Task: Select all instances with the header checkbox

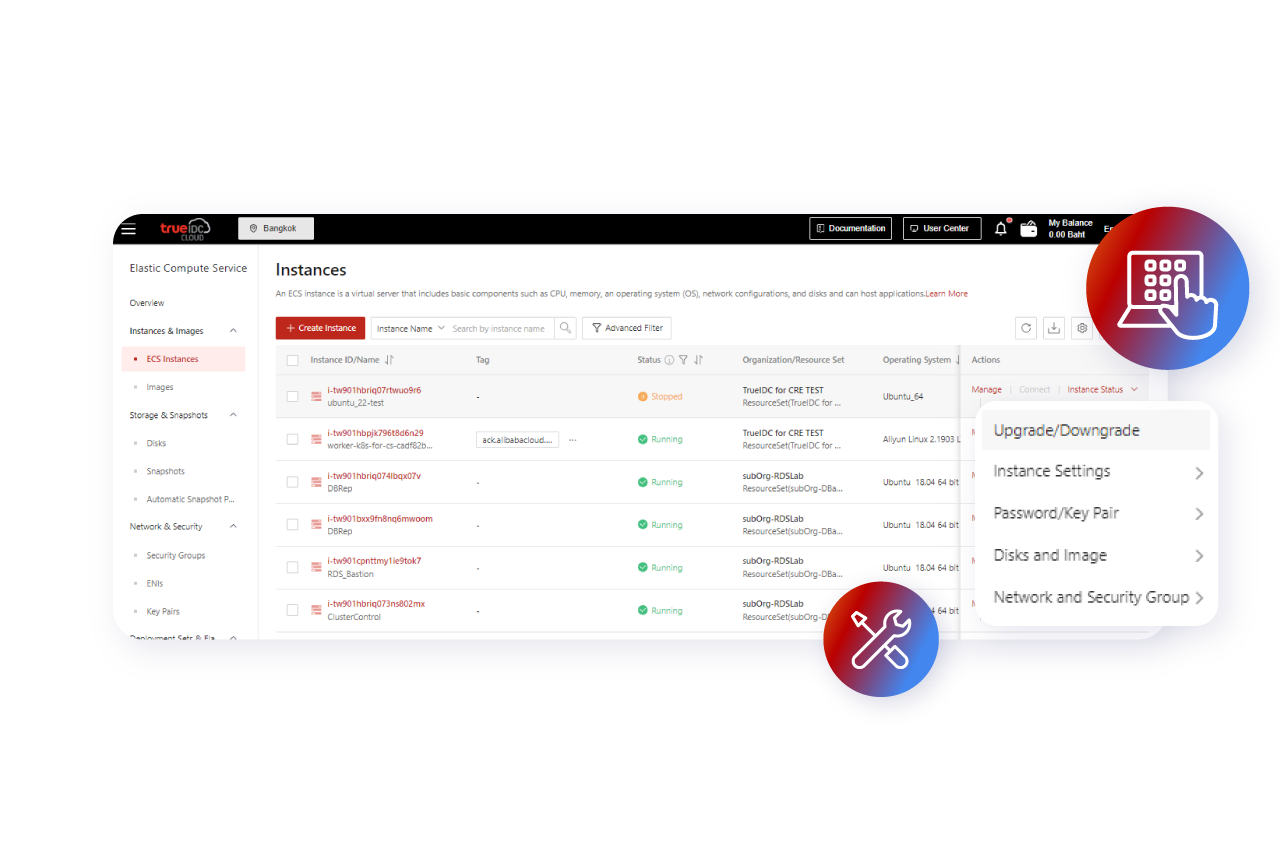Action: coord(293,359)
